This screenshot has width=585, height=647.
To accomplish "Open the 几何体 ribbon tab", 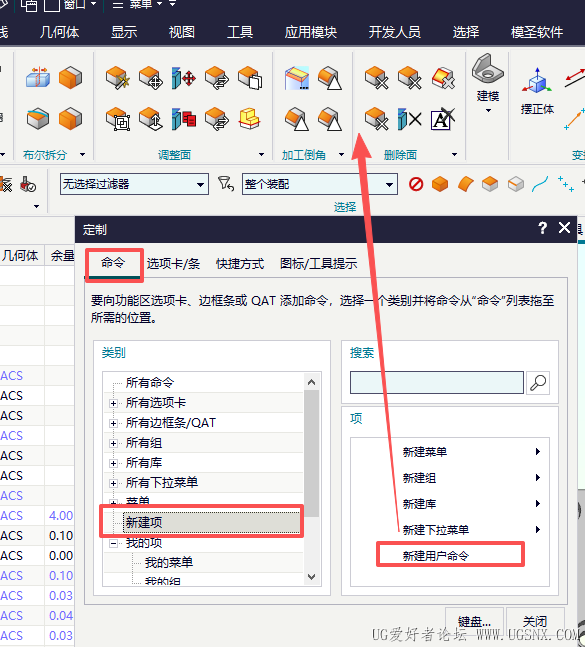I will pos(59,32).
